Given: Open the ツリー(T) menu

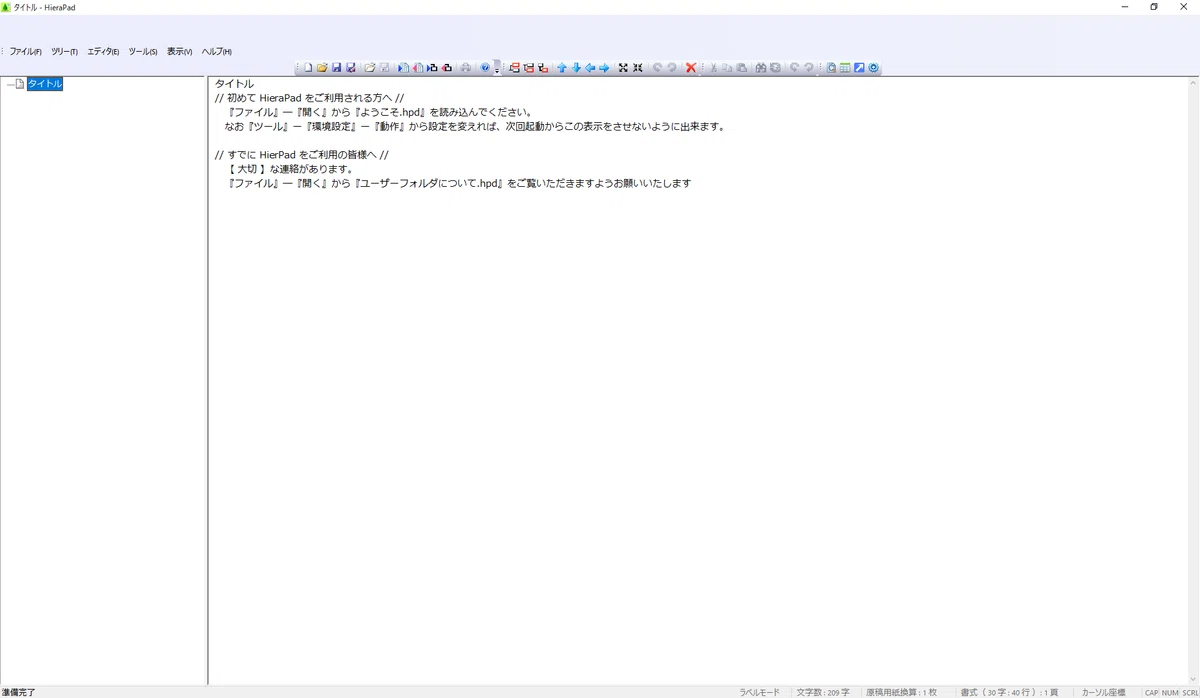Looking at the screenshot, I should point(64,51).
